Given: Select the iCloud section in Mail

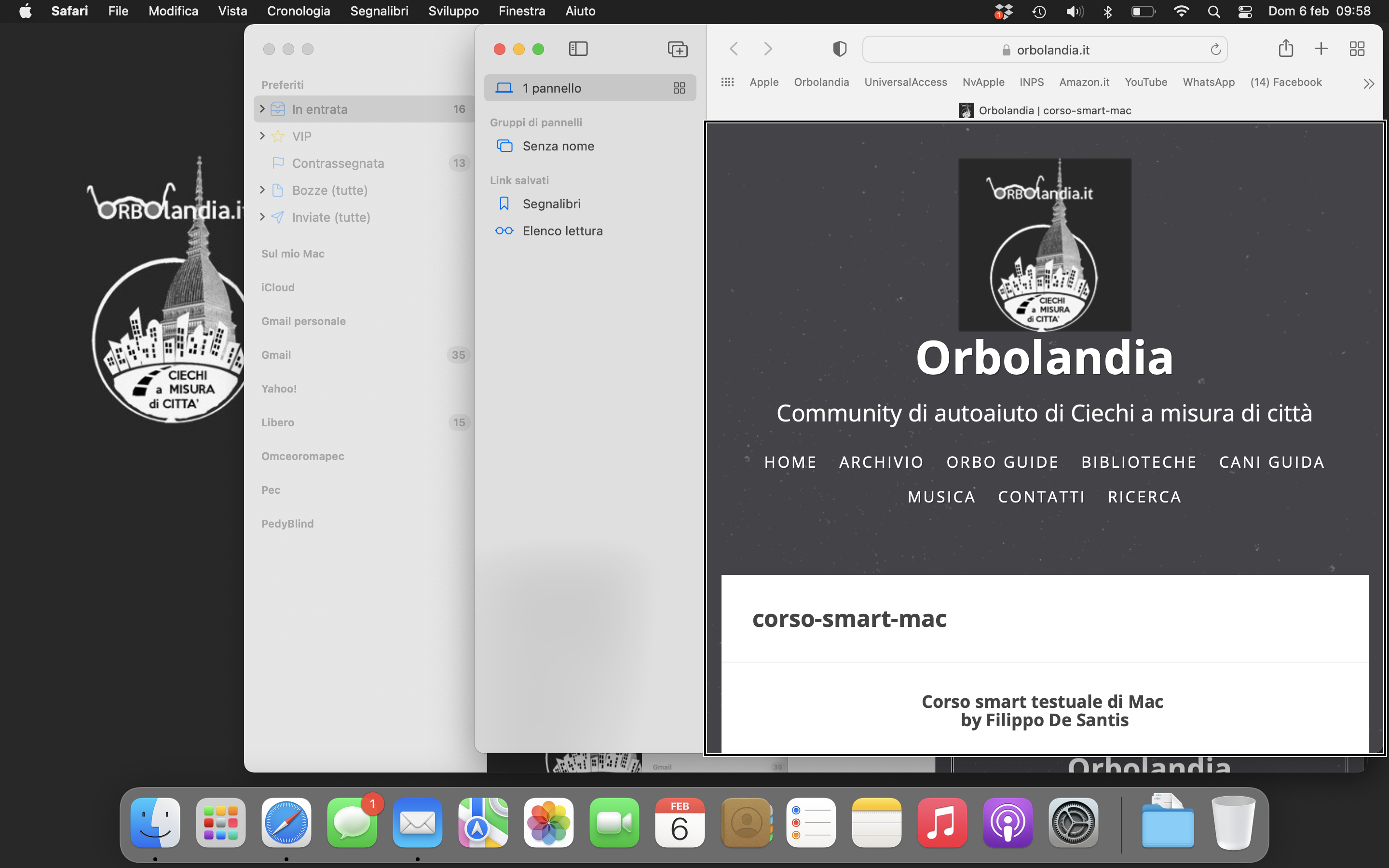Looking at the screenshot, I should point(278,287).
